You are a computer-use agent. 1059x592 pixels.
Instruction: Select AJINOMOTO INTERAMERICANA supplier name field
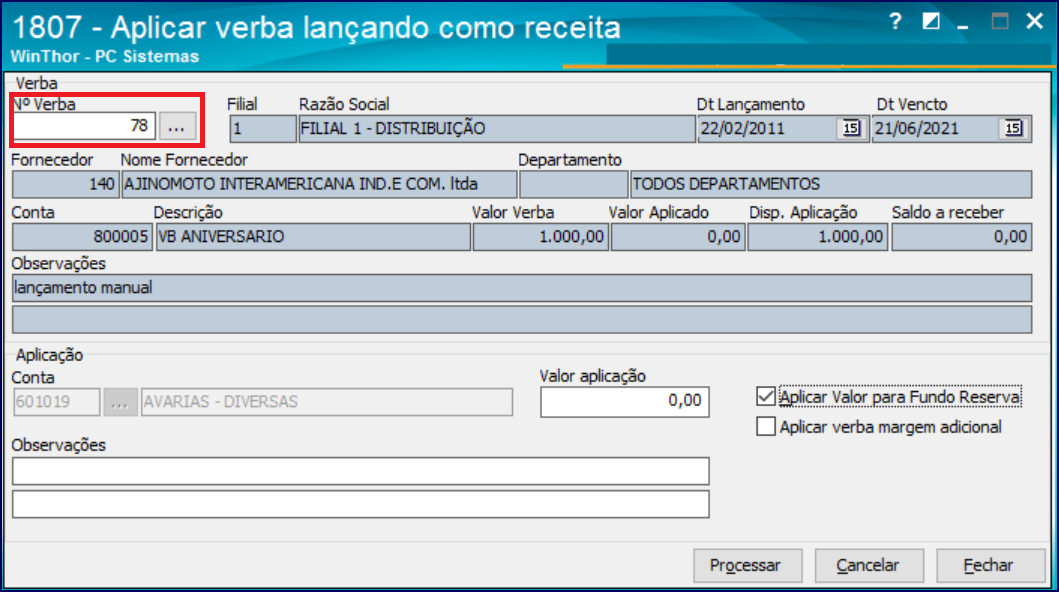(x=319, y=184)
